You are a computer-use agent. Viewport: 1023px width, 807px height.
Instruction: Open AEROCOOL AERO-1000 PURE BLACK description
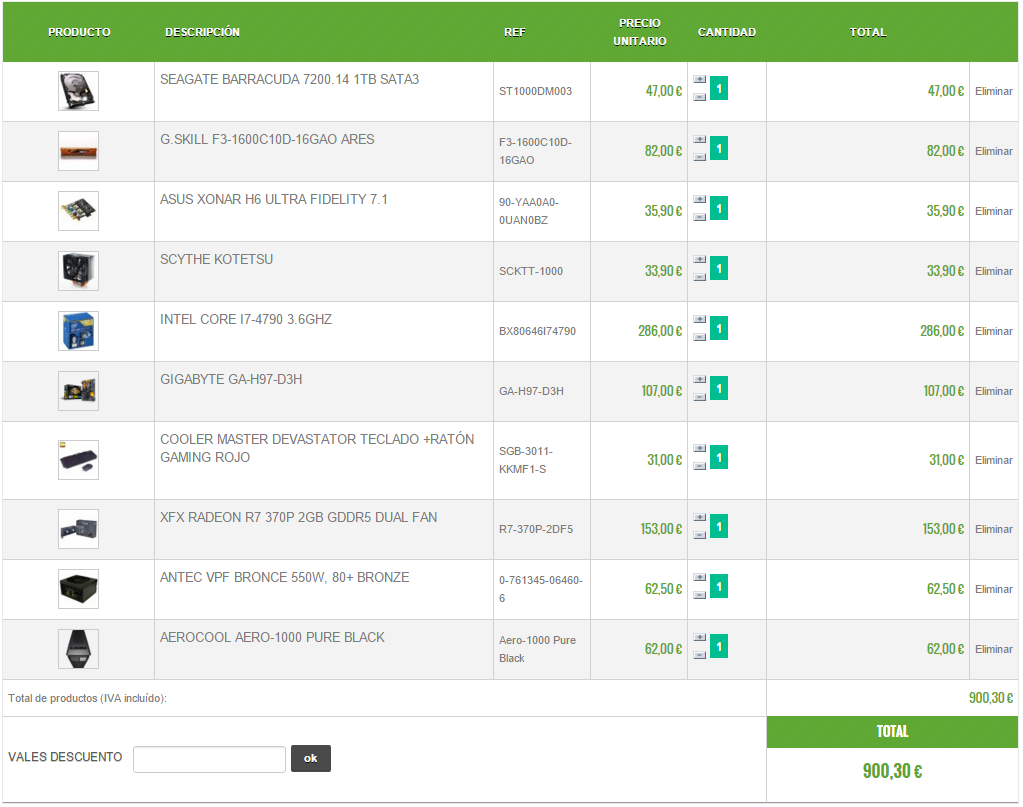272,638
